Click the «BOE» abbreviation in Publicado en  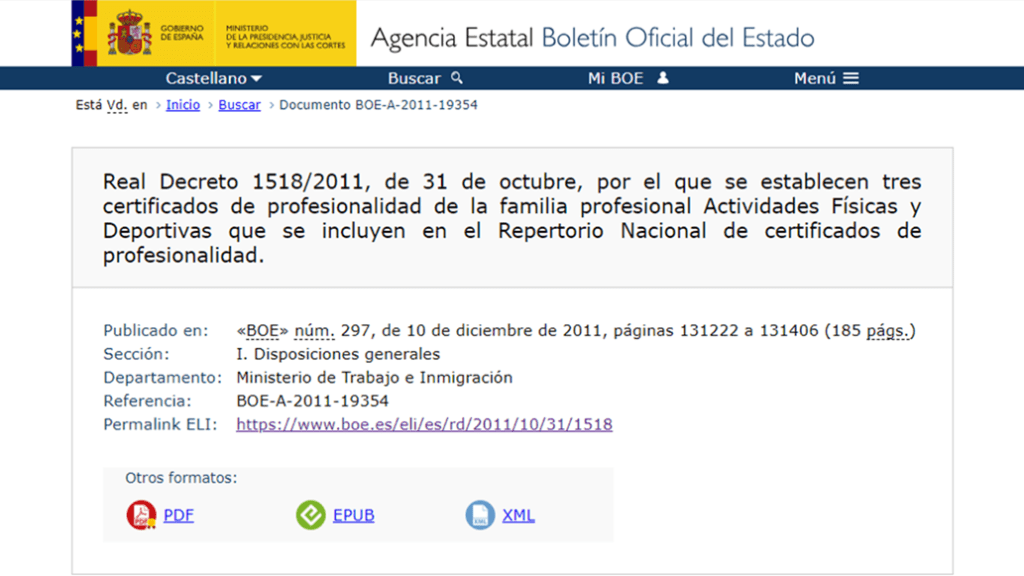pos(262,330)
